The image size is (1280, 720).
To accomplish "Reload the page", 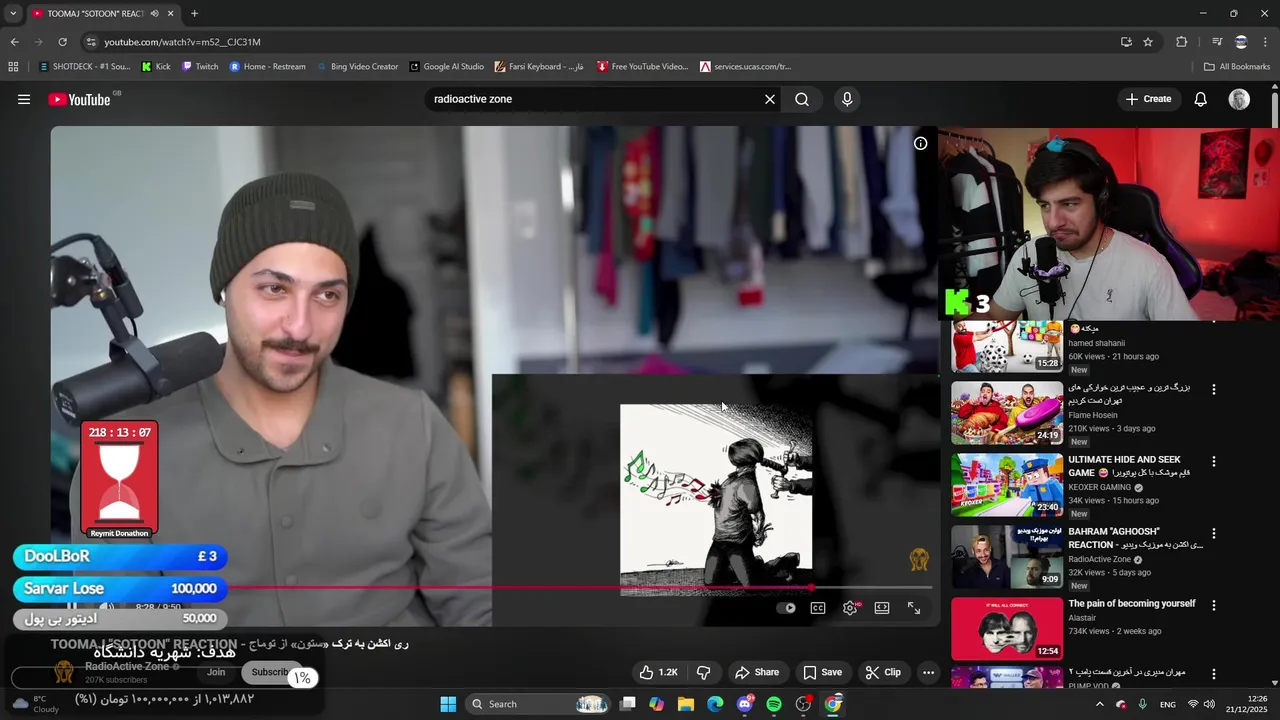I will [x=62, y=42].
